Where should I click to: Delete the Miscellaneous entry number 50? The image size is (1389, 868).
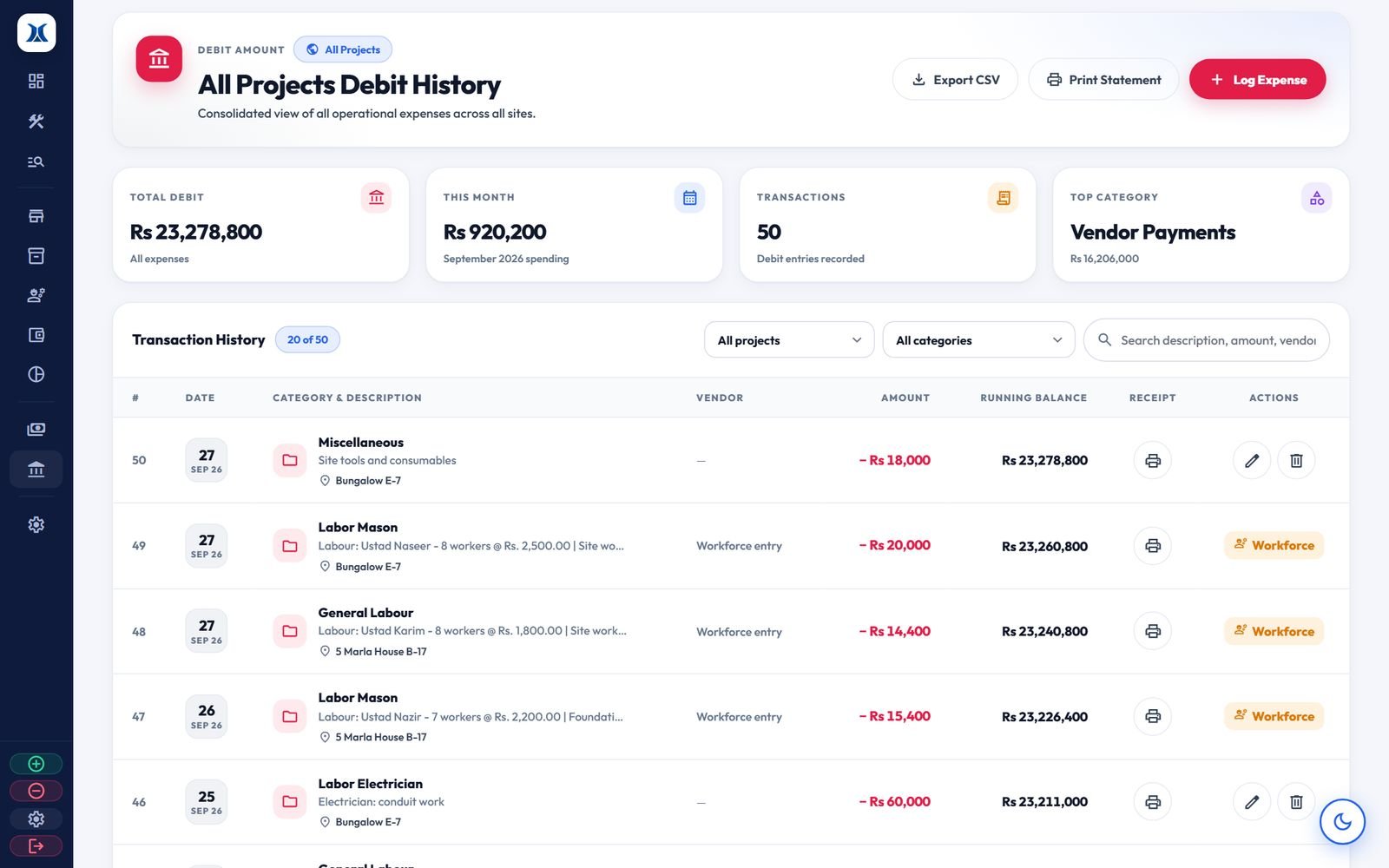[x=1296, y=460]
